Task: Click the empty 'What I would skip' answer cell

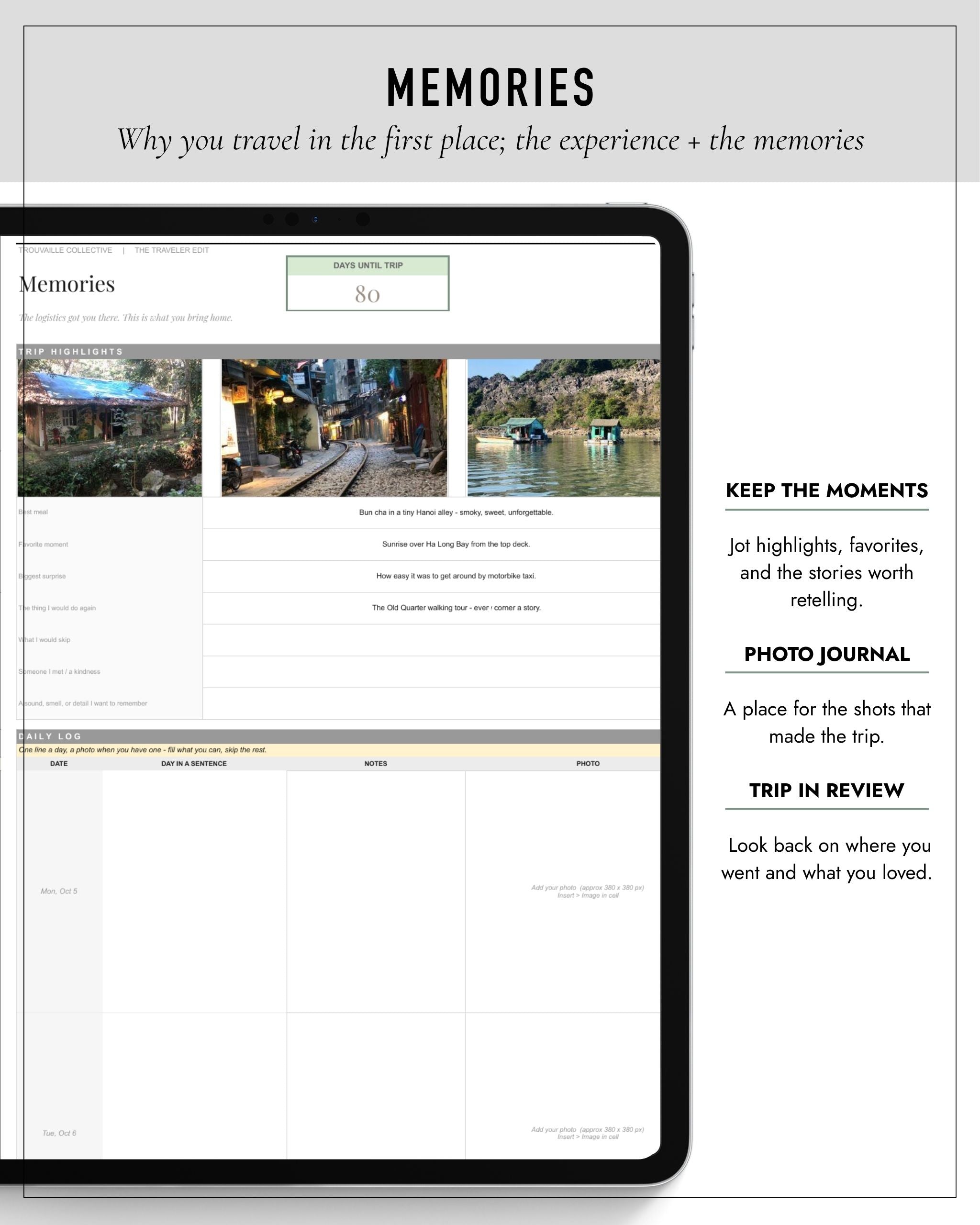Action: [x=432, y=640]
